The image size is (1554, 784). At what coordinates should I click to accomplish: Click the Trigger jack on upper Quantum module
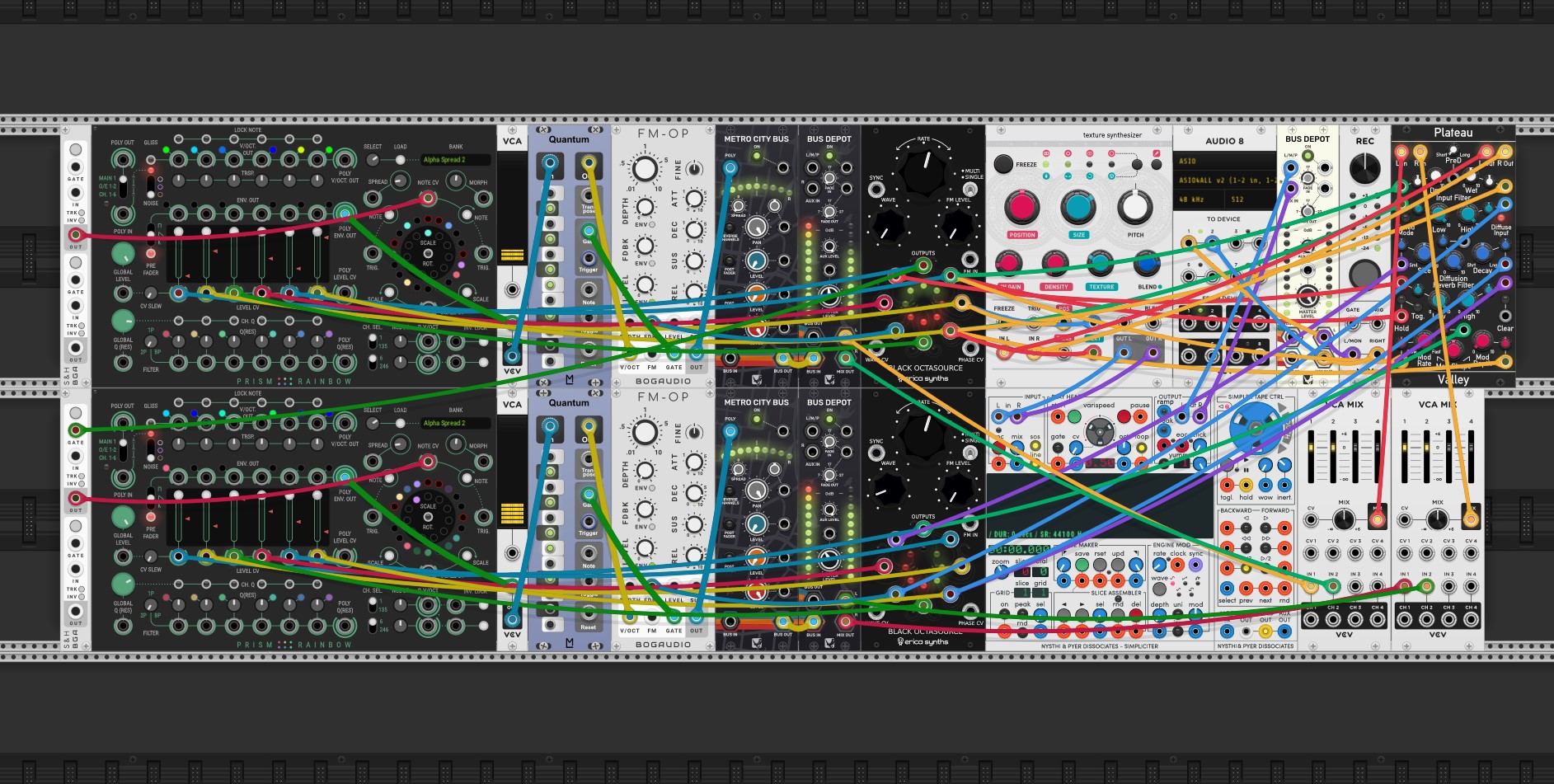[588, 258]
